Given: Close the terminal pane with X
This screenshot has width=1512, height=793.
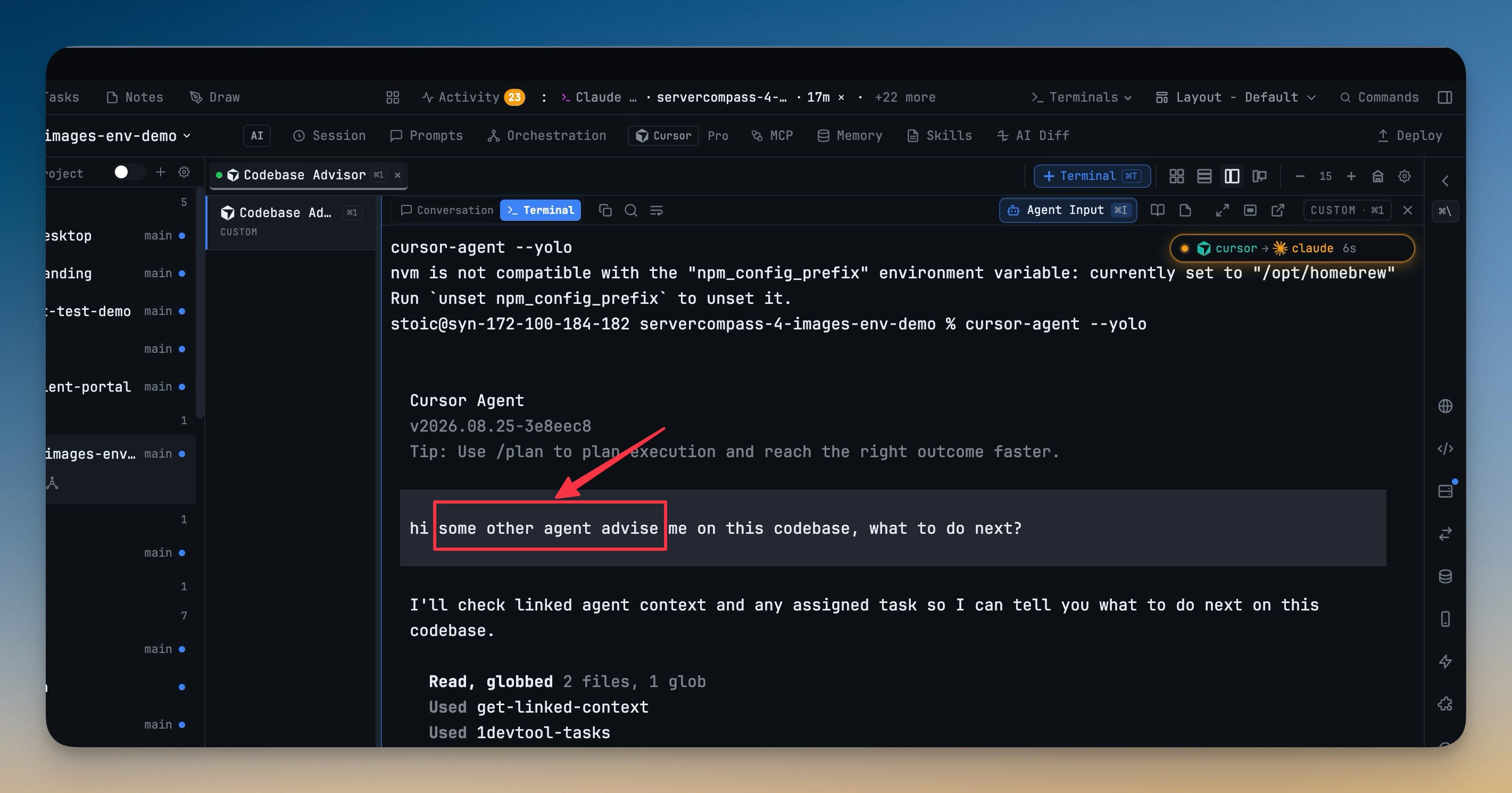Looking at the screenshot, I should pyautogui.click(x=1407, y=210).
